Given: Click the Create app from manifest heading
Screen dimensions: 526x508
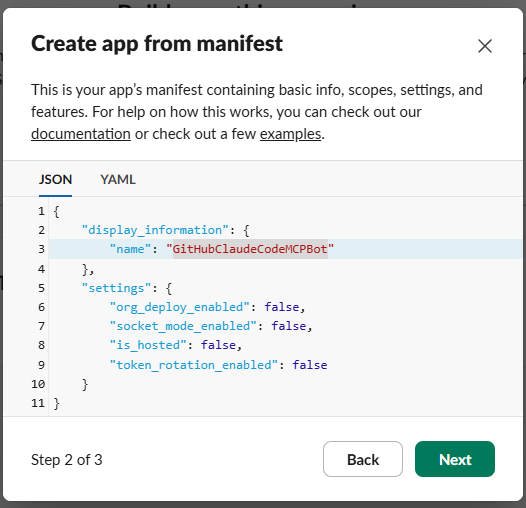Looking at the screenshot, I should (x=157, y=44).
